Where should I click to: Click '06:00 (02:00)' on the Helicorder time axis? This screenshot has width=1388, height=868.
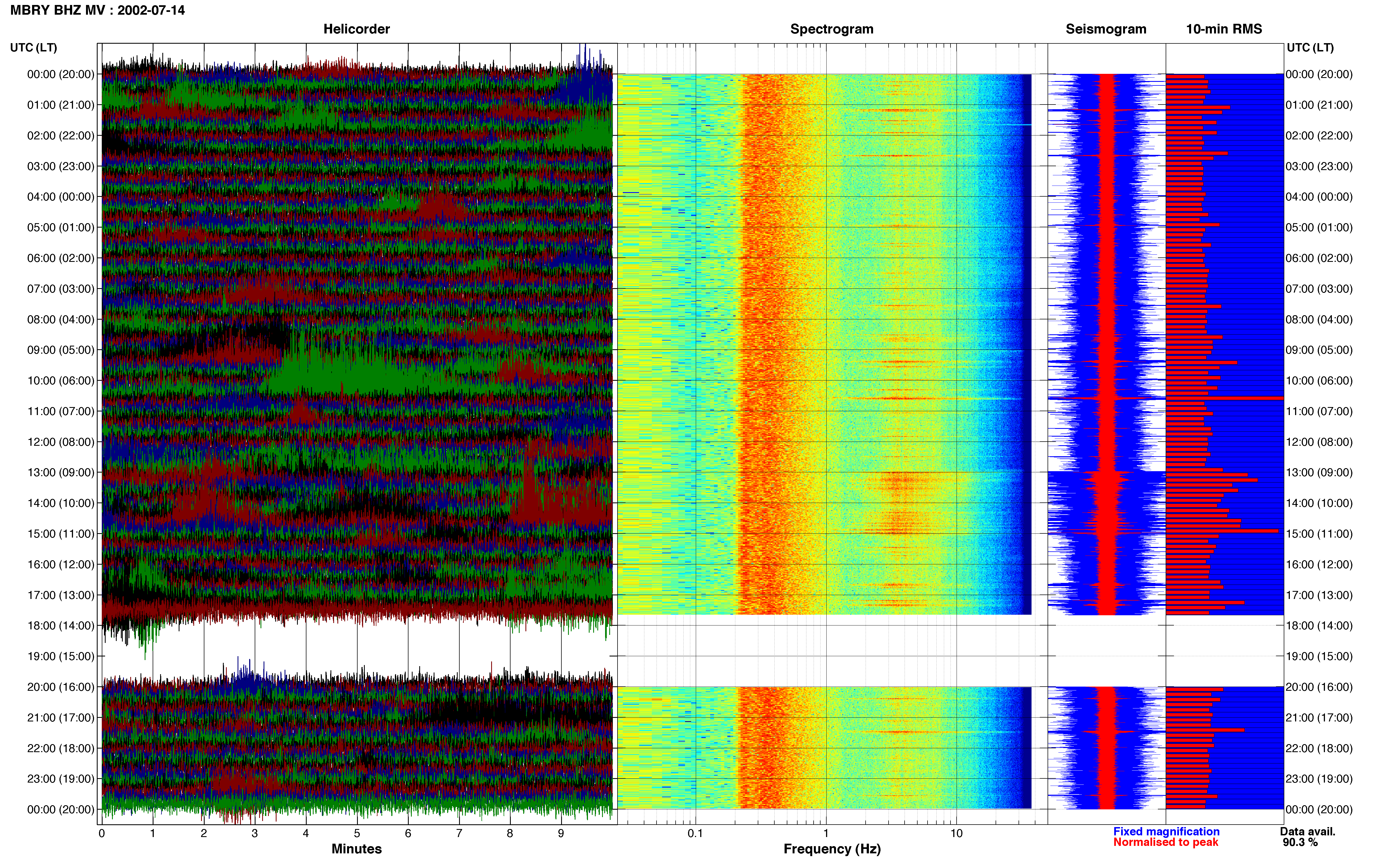(x=61, y=258)
